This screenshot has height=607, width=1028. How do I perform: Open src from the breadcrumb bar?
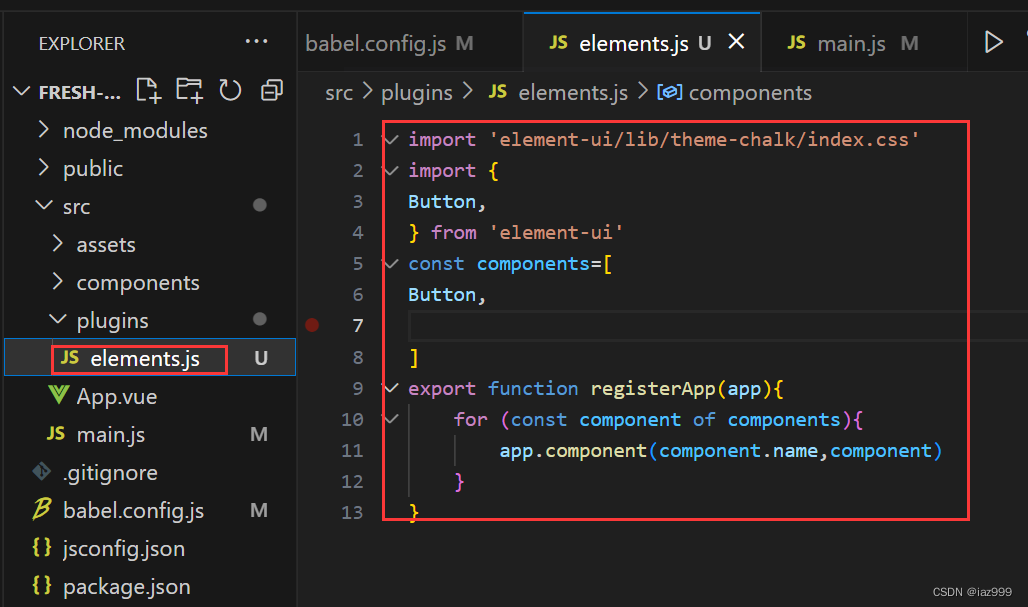click(x=339, y=92)
